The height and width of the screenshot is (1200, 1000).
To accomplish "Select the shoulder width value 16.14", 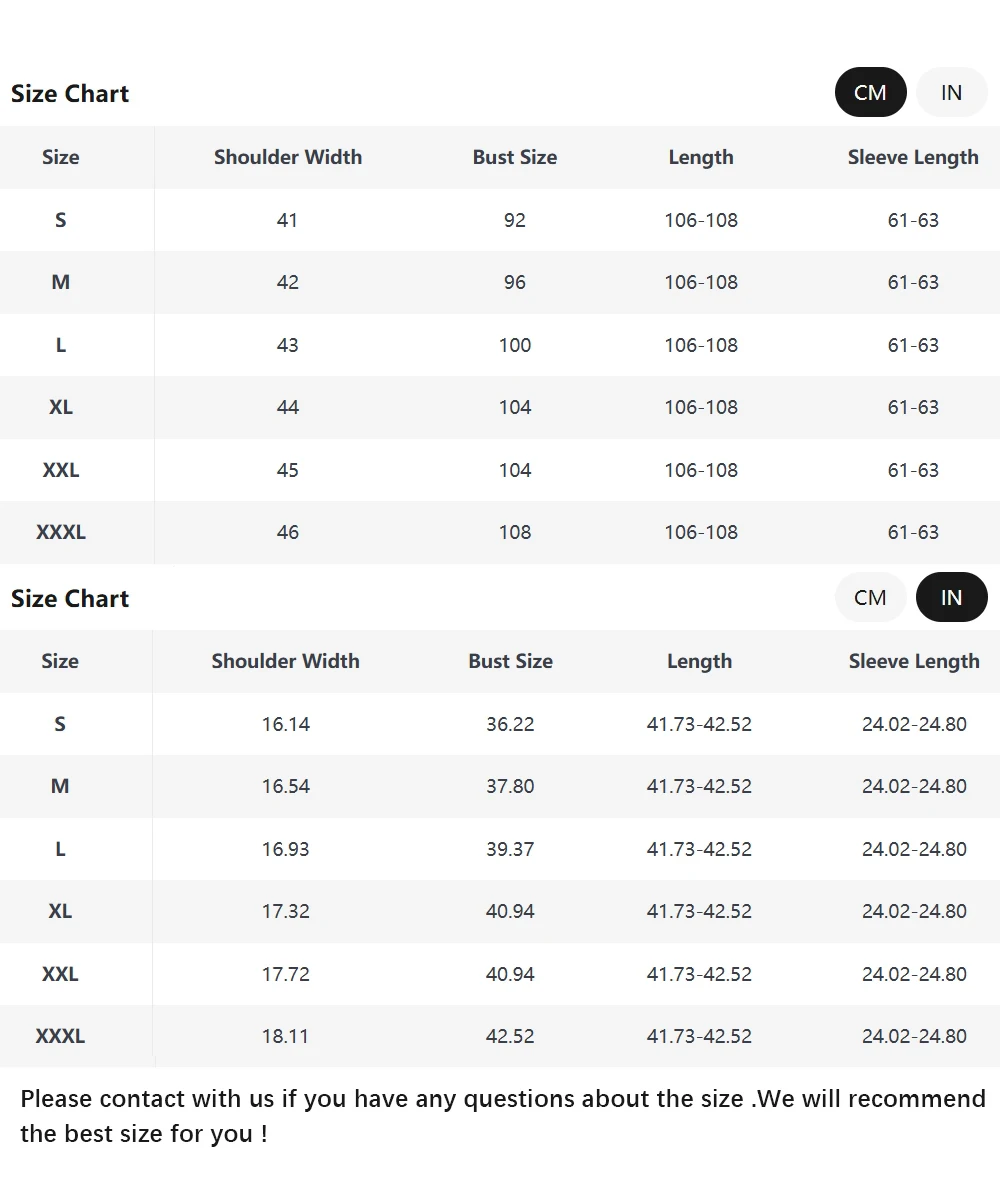I will (x=286, y=724).
